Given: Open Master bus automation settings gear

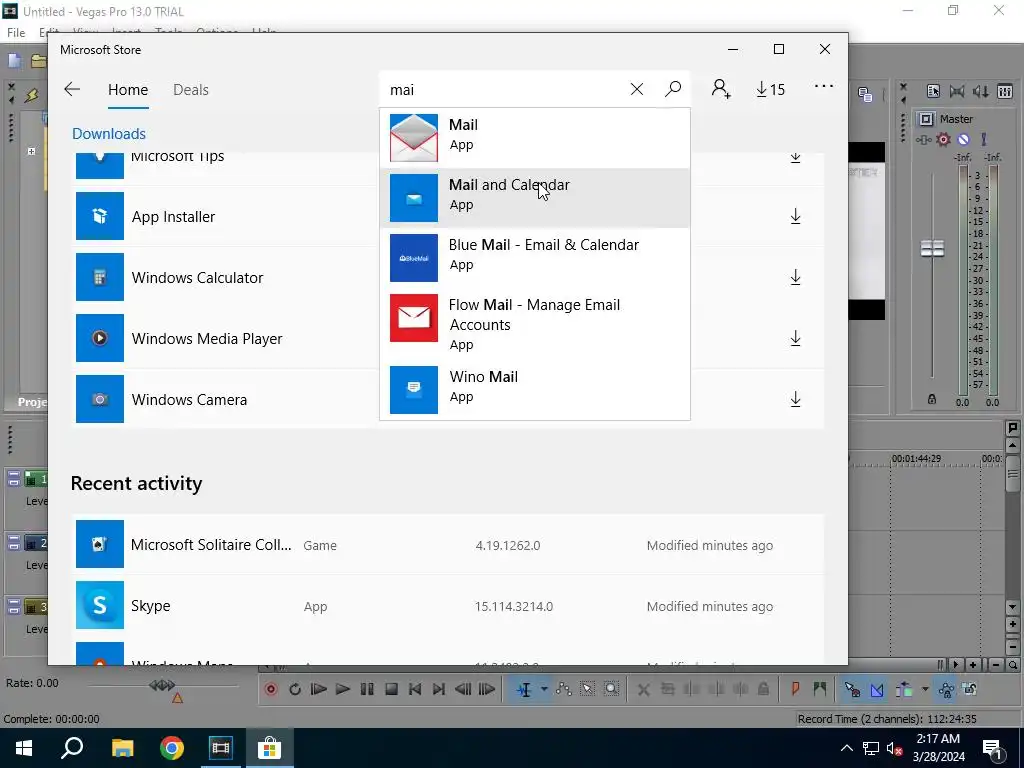Looking at the screenshot, I should pyautogui.click(x=944, y=139).
